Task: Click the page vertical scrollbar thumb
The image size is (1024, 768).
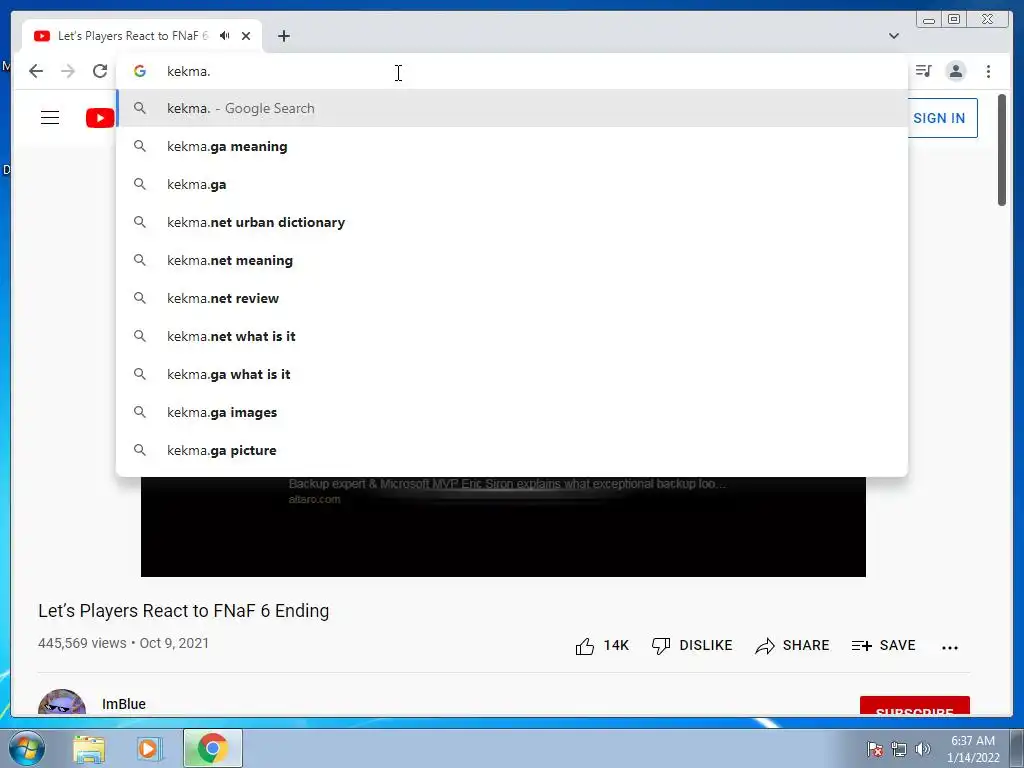Action: point(1002,150)
